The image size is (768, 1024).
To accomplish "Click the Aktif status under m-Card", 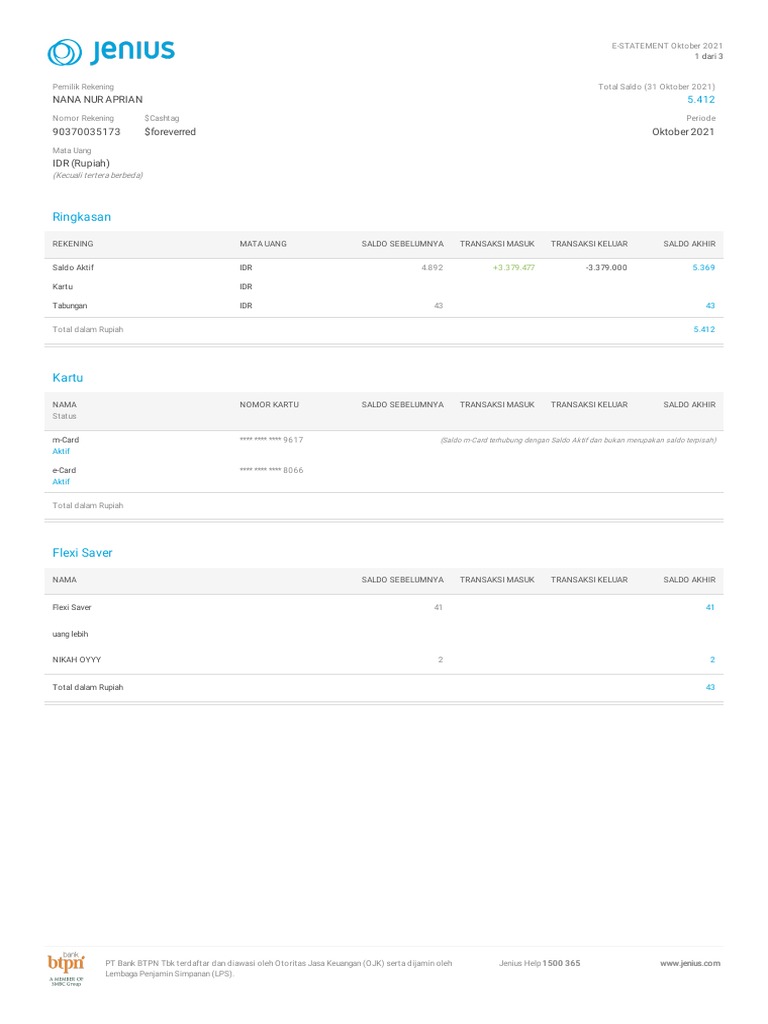I will 61,451.
